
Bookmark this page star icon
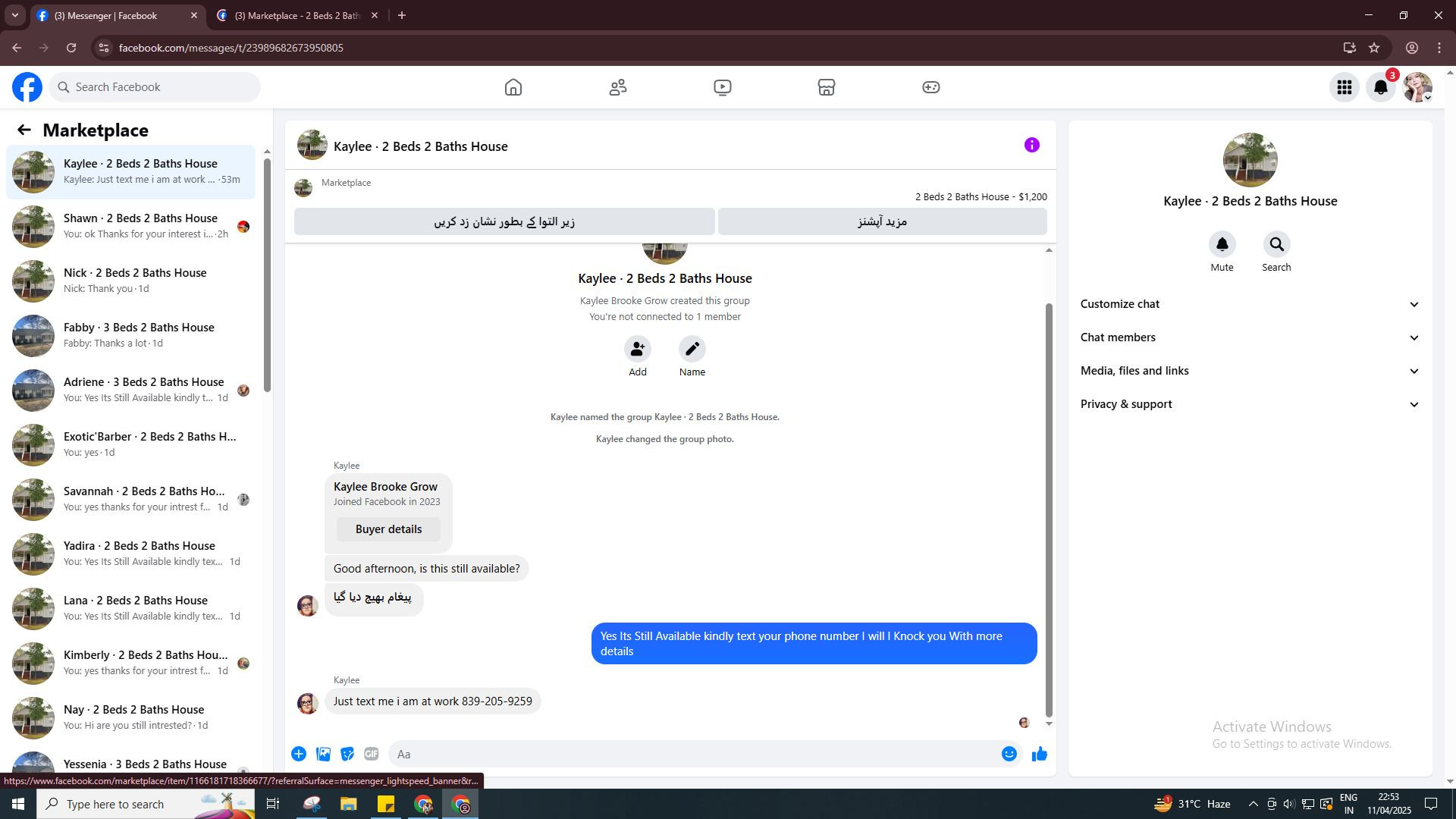1374,48
